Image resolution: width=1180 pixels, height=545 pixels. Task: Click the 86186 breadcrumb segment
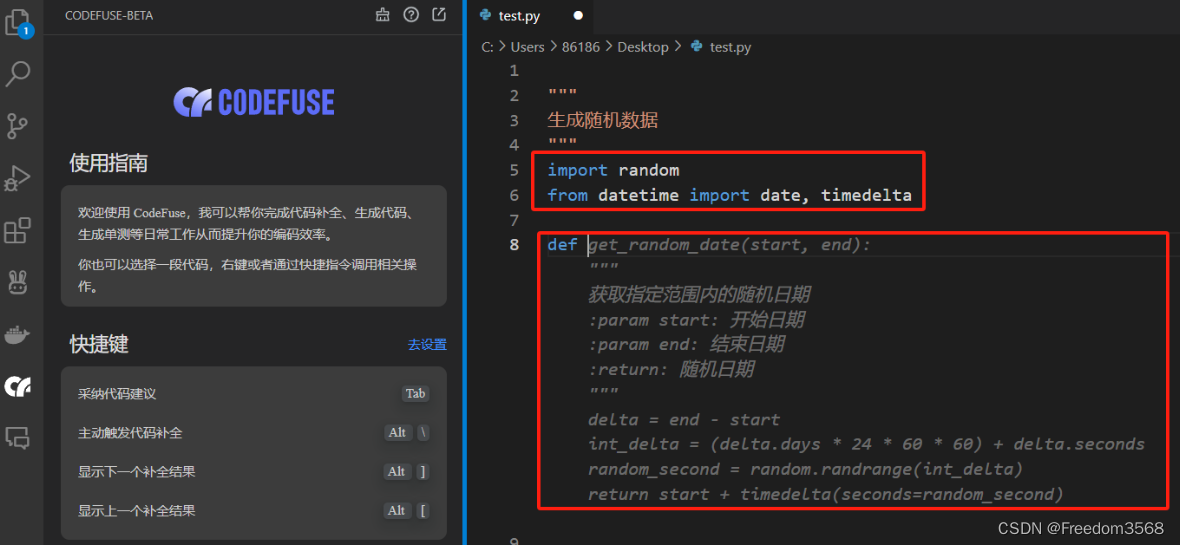581,47
